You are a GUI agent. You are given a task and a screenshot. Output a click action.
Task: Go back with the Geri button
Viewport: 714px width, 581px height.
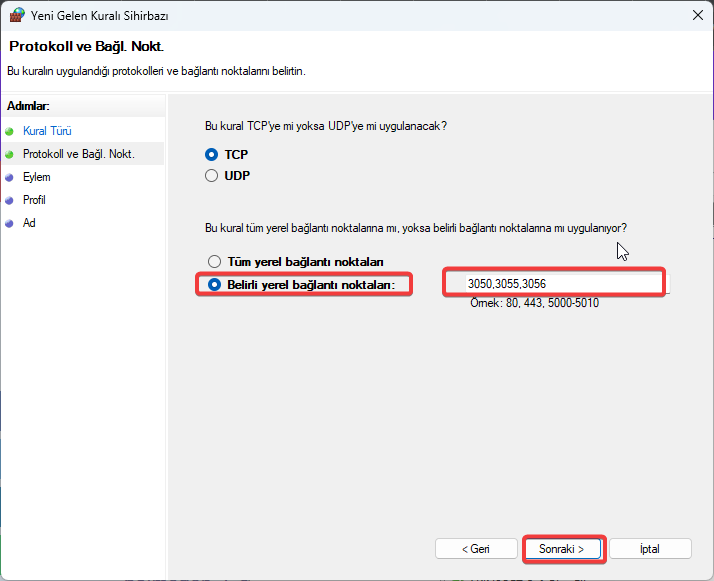[x=476, y=549]
